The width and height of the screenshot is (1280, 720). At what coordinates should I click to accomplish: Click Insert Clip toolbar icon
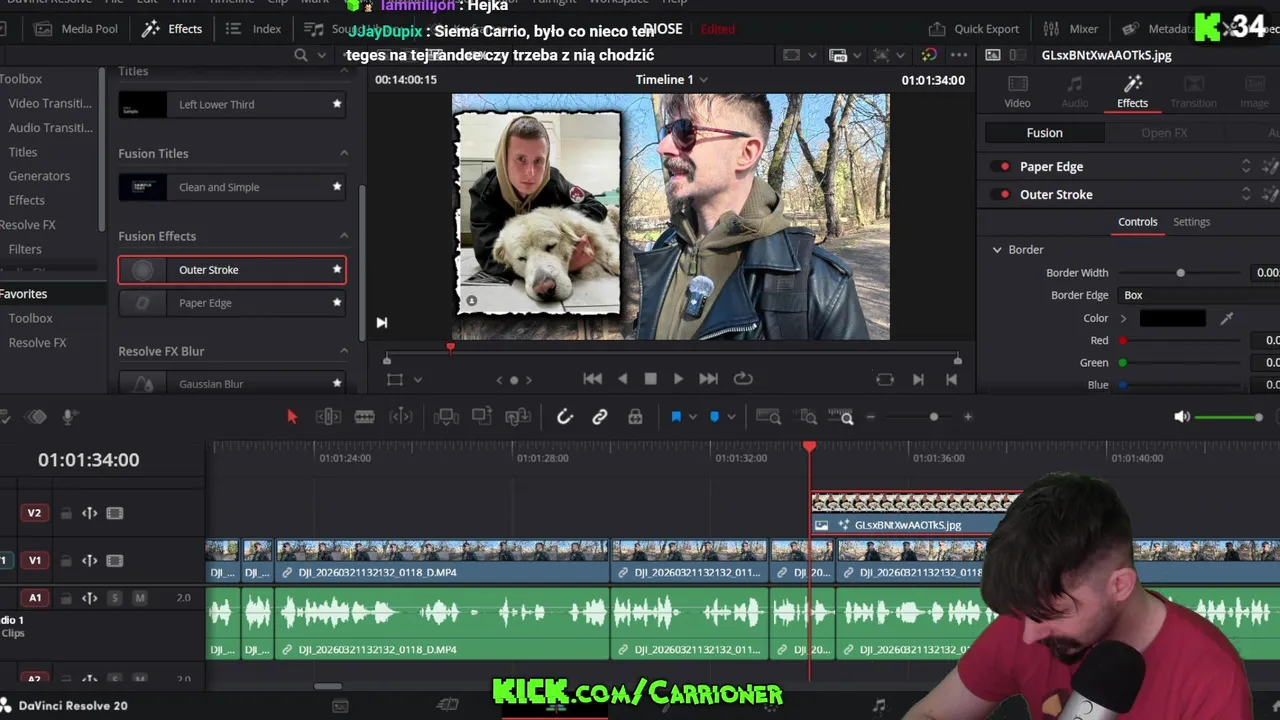tap(446, 417)
